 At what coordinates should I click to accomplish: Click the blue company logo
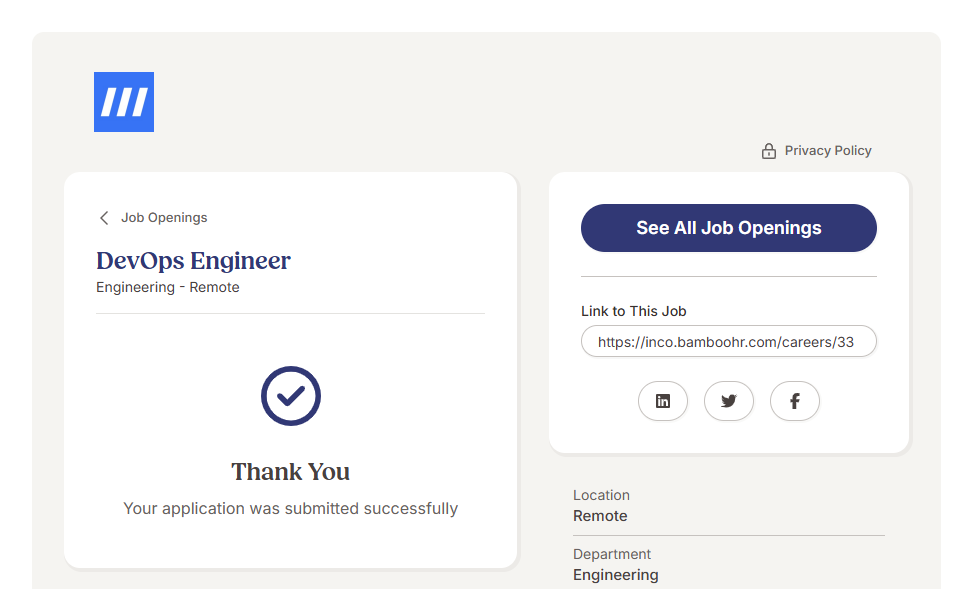[x=124, y=102]
